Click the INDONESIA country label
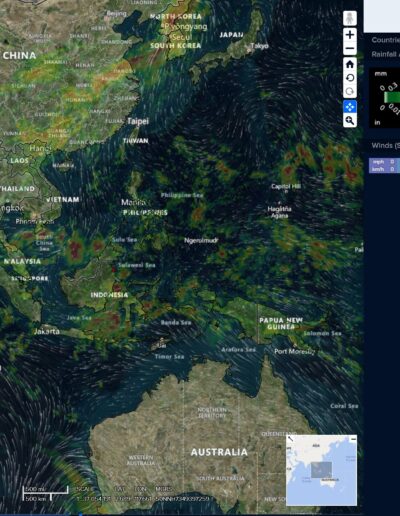This screenshot has height=516, width=400. tap(109, 295)
